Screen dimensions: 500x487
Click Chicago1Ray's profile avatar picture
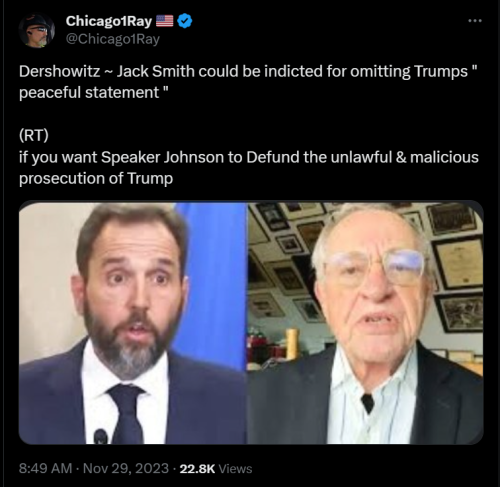click(37, 30)
